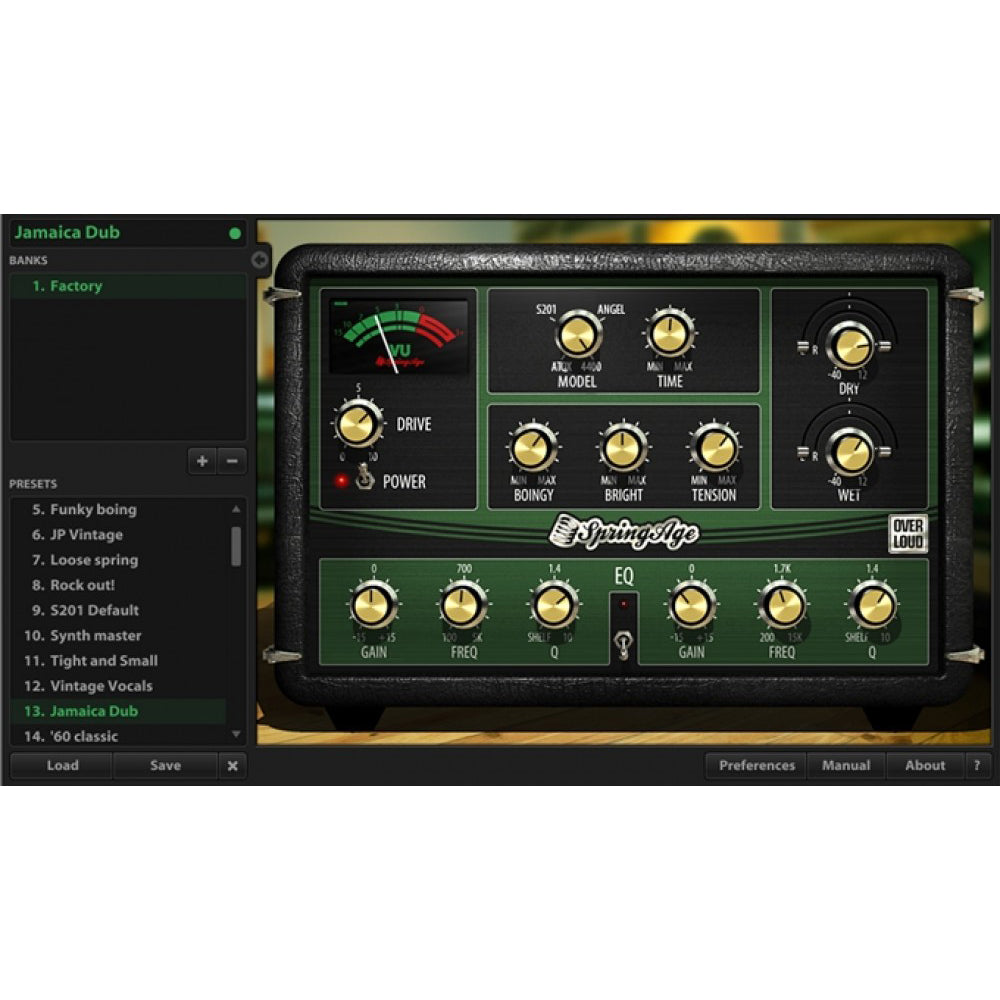Open the Preferences panel
The height and width of the screenshot is (1000, 1000).
coord(756,765)
